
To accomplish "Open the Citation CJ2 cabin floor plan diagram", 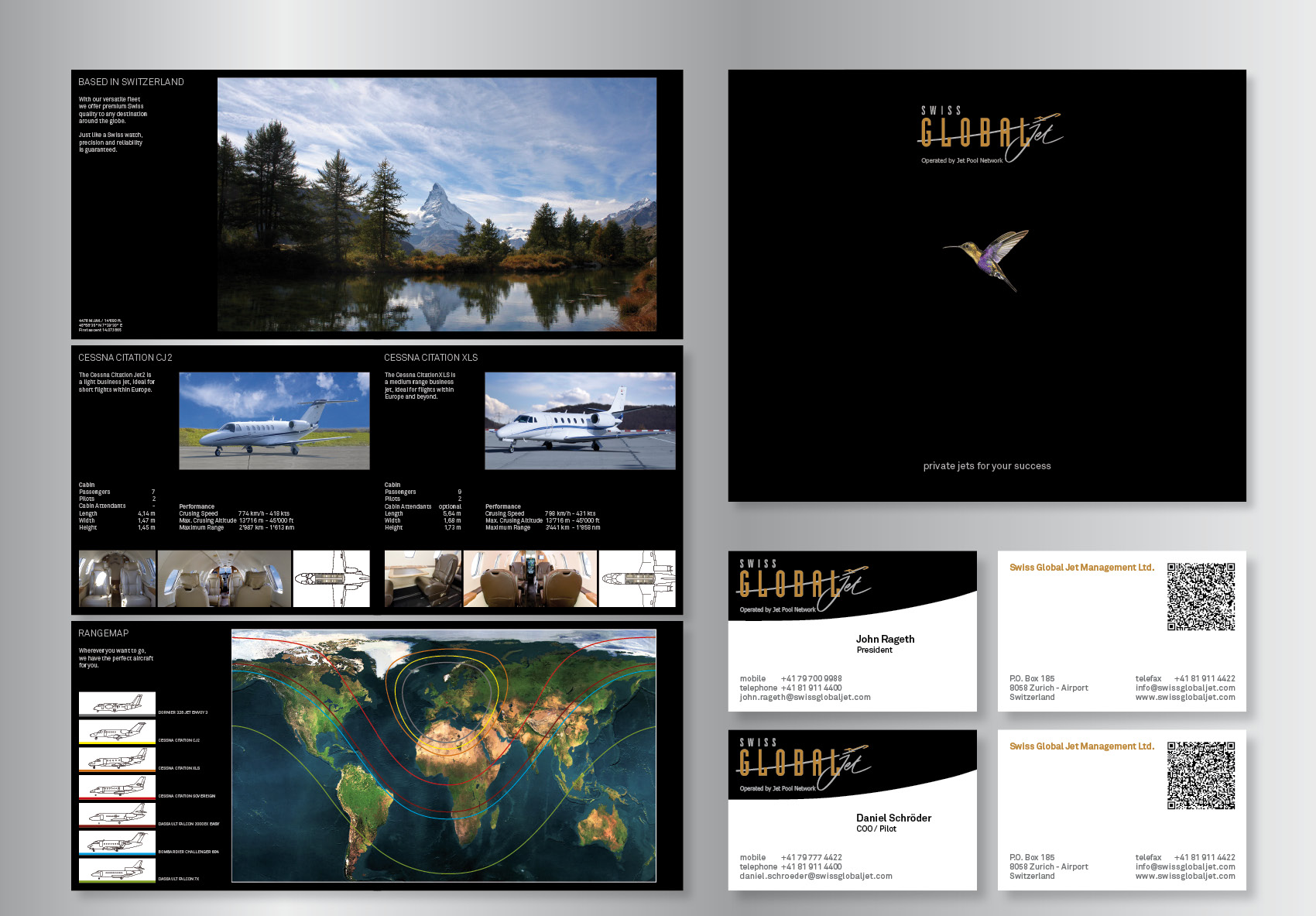I will point(331,578).
